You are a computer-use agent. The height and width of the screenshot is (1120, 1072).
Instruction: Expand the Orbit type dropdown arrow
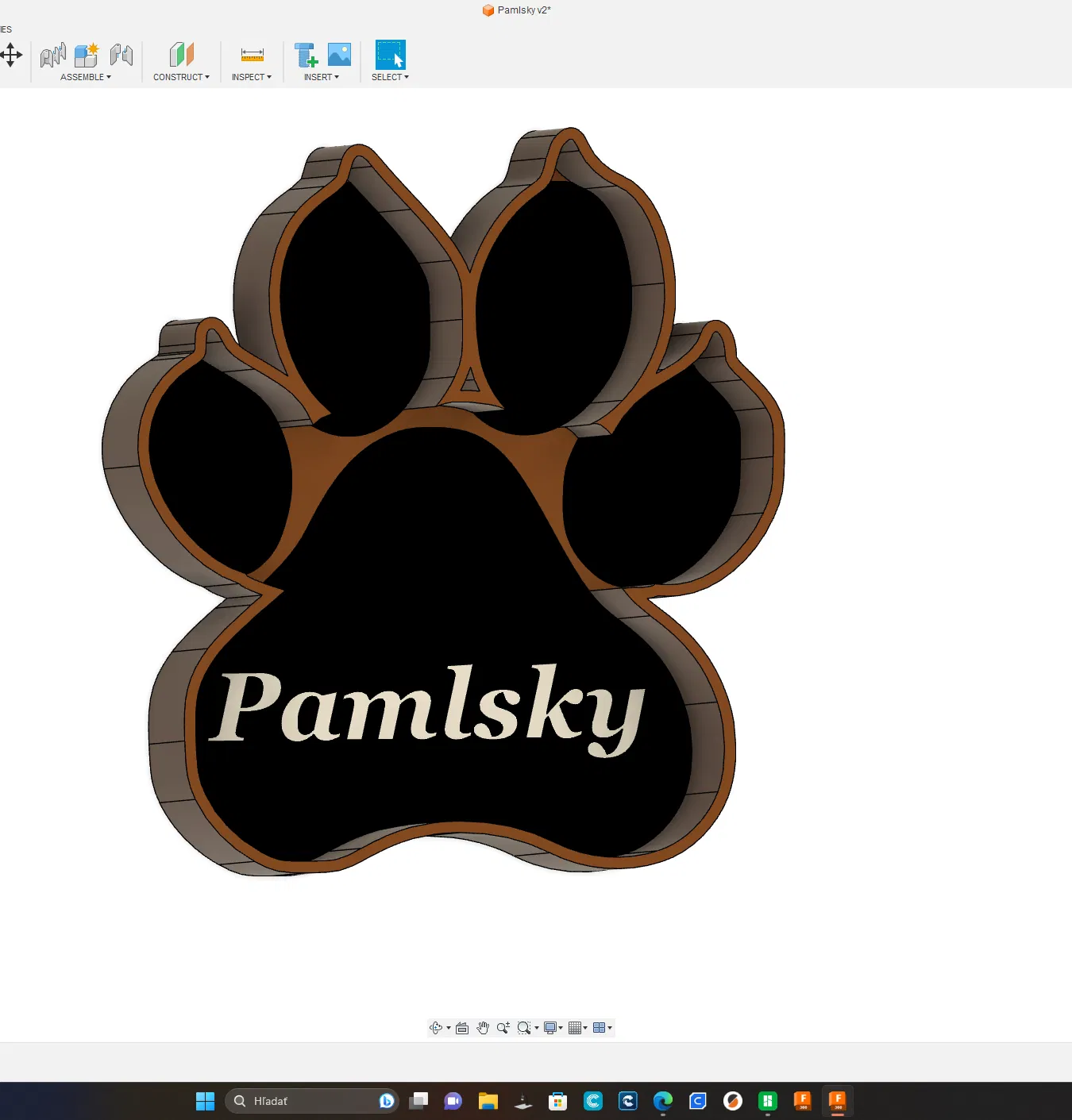449,1028
